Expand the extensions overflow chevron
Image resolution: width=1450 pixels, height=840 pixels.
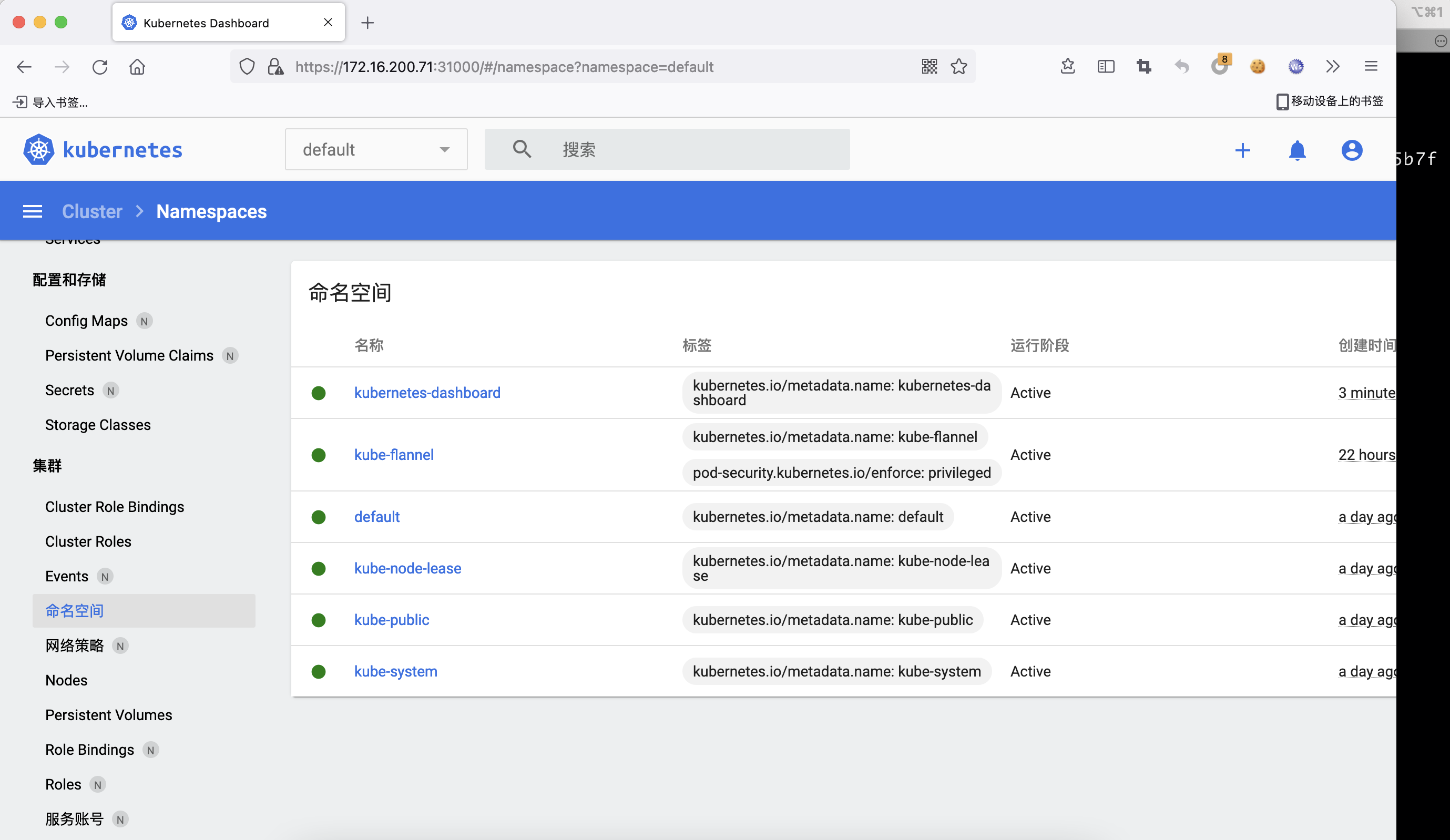point(1333,67)
